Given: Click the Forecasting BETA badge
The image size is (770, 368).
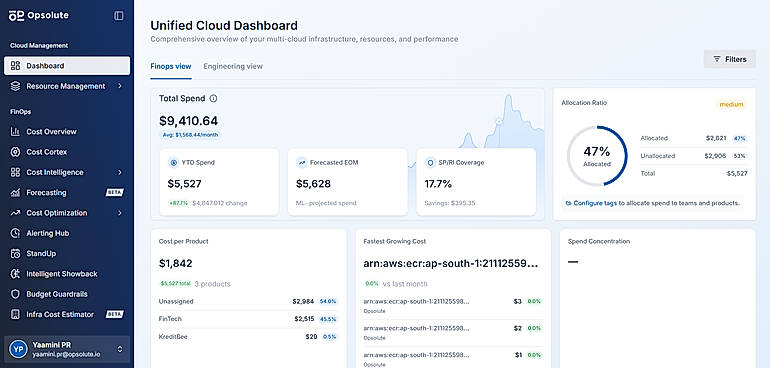Looking at the screenshot, I should coord(115,193).
